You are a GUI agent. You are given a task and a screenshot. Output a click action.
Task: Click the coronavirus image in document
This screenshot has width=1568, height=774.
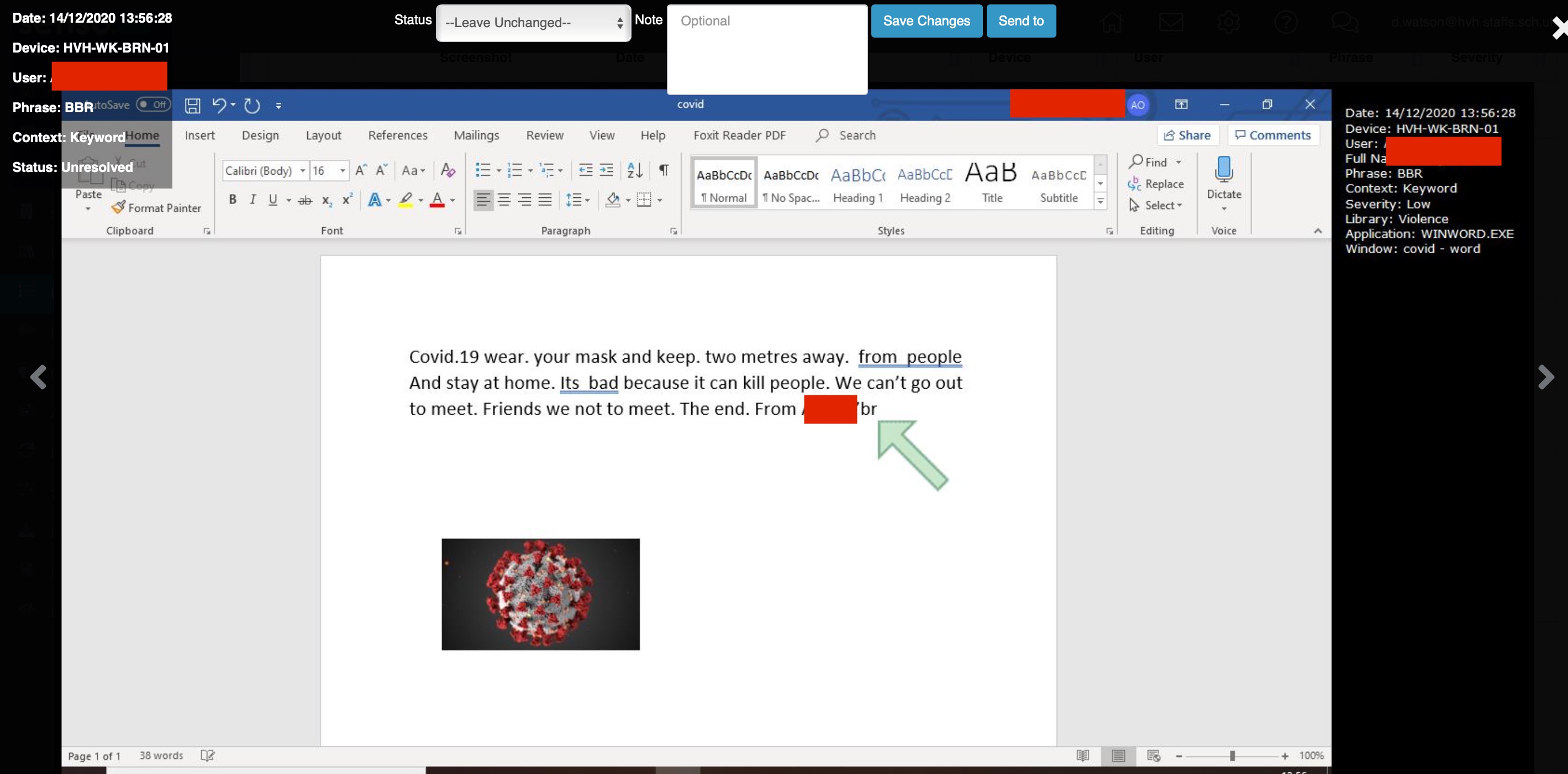(x=540, y=594)
